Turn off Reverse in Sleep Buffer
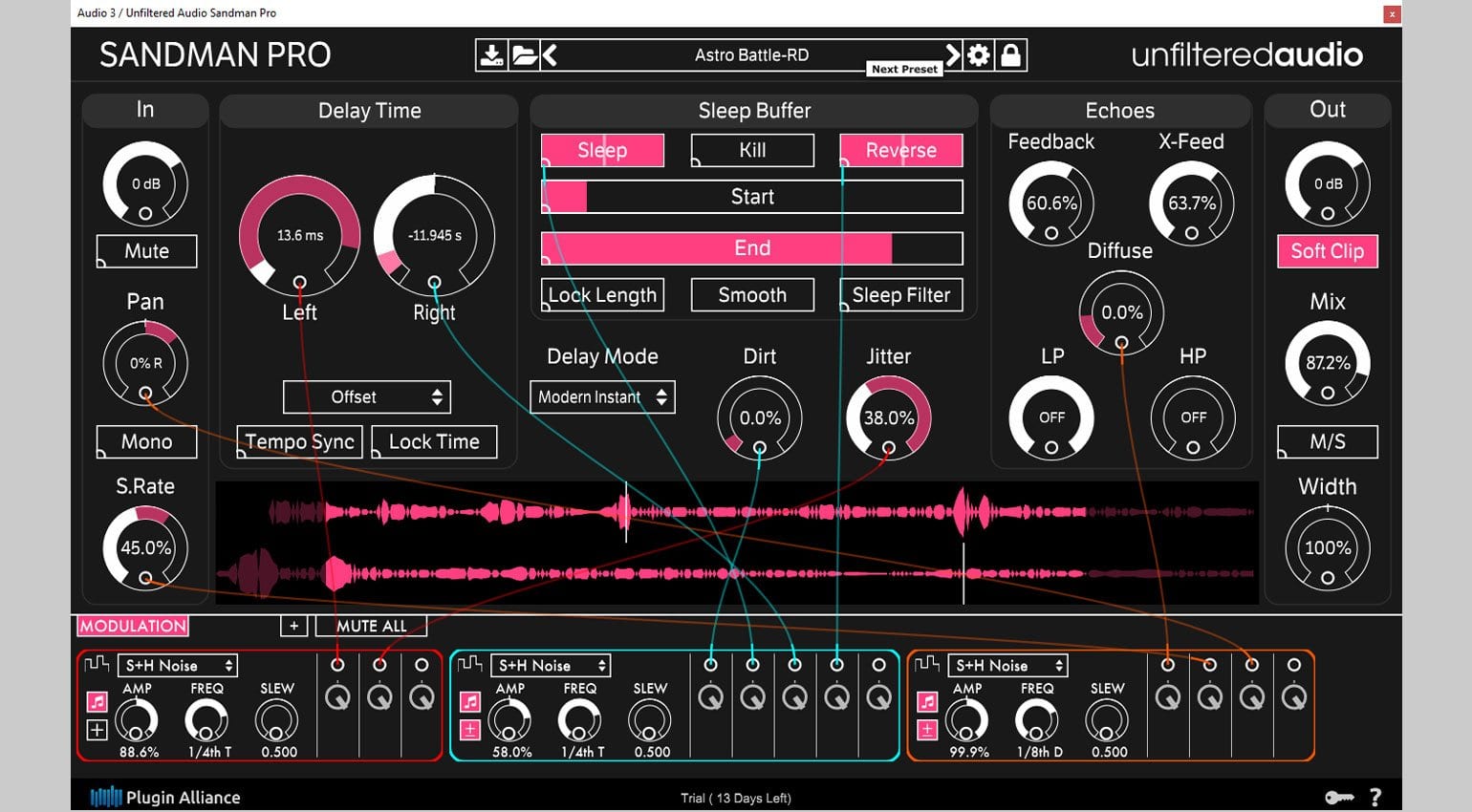Image resolution: width=1472 pixels, height=812 pixels. tap(901, 150)
